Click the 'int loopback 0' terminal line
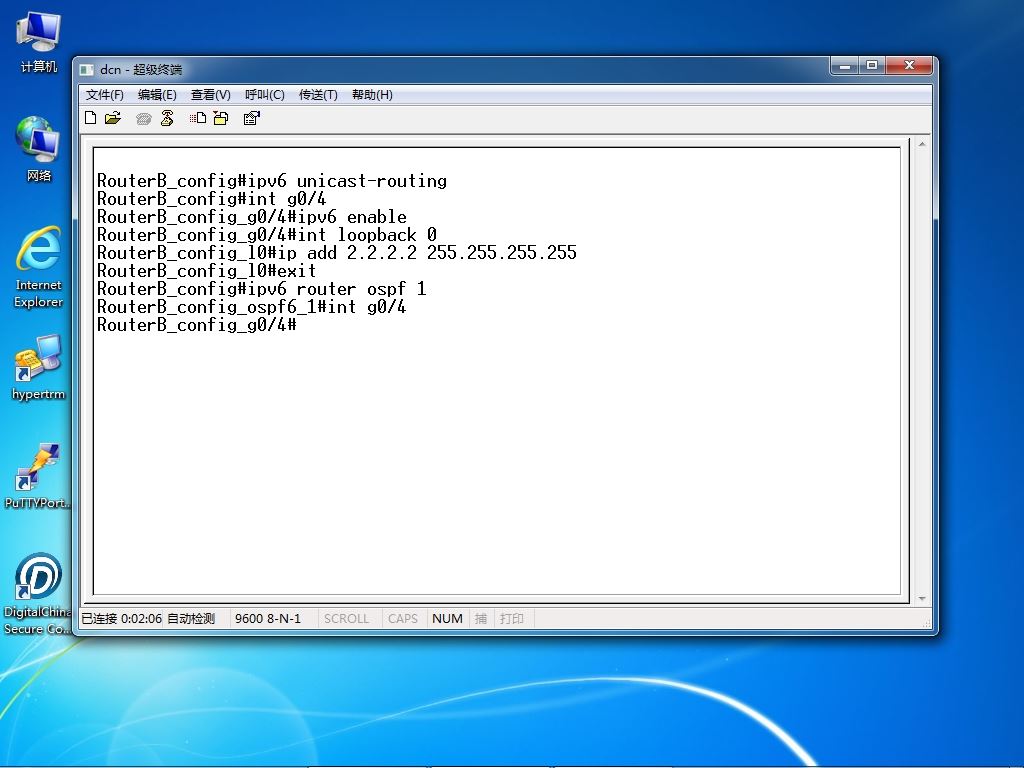 pos(266,234)
